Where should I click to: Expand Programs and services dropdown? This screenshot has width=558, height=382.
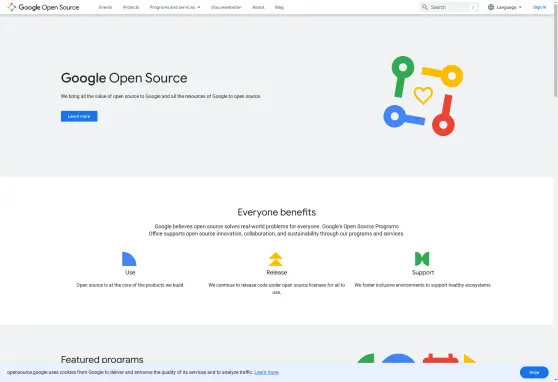(175, 7)
